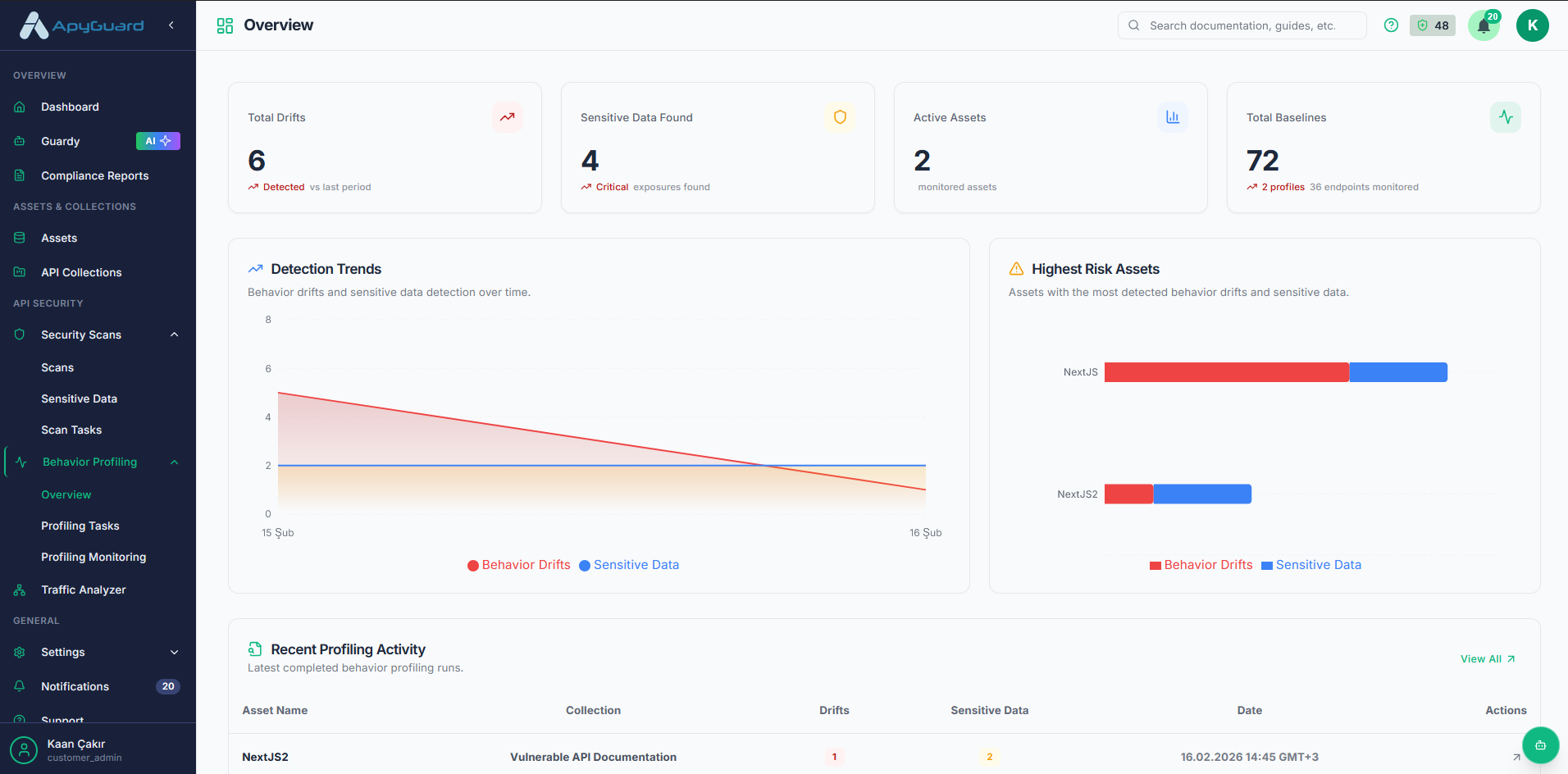
Task: Collapse the sidebar with the arrow
Action: (x=171, y=25)
